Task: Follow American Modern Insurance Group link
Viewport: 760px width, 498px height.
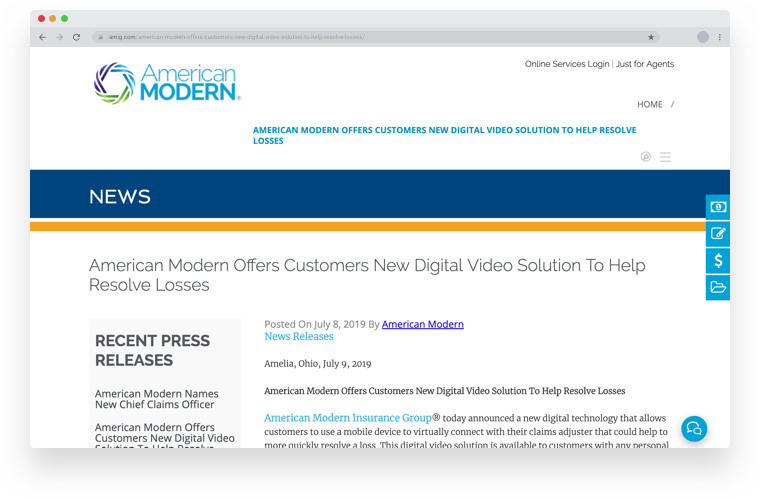Action: 348,418
